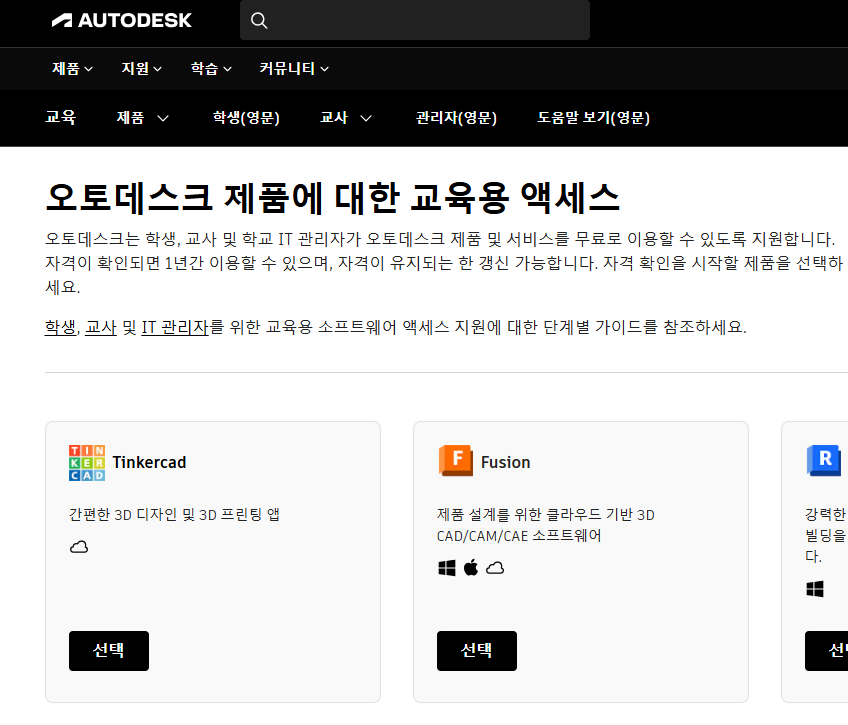Click the Fusion product title
Screen dimensions: 848x725
pyautogui.click(x=506, y=463)
